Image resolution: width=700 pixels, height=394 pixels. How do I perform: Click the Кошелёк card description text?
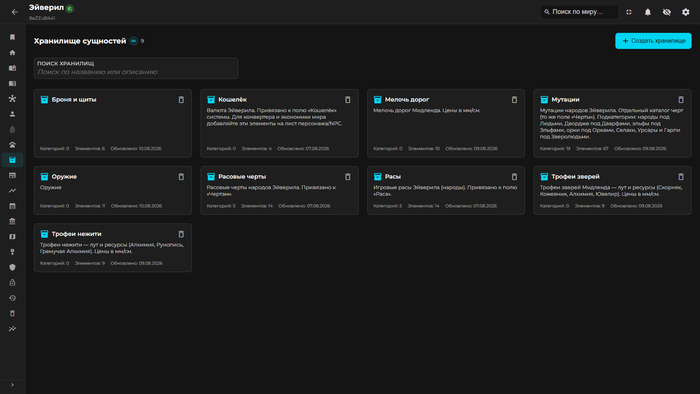pyautogui.click(x=275, y=117)
